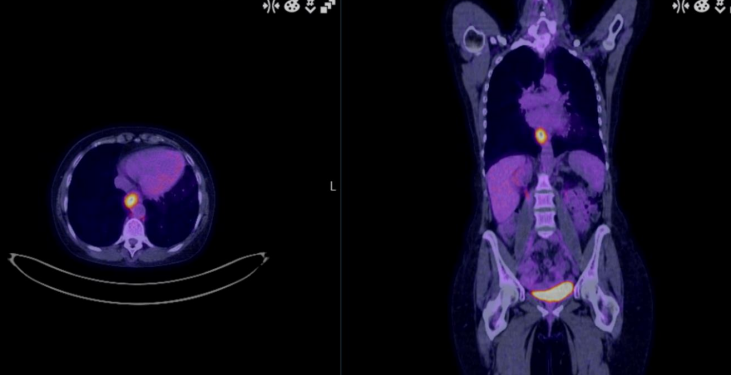Click the bright esophageal hotspot in coronal view
Viewport: 731px width, 375px height.
[x=541, y=136]
